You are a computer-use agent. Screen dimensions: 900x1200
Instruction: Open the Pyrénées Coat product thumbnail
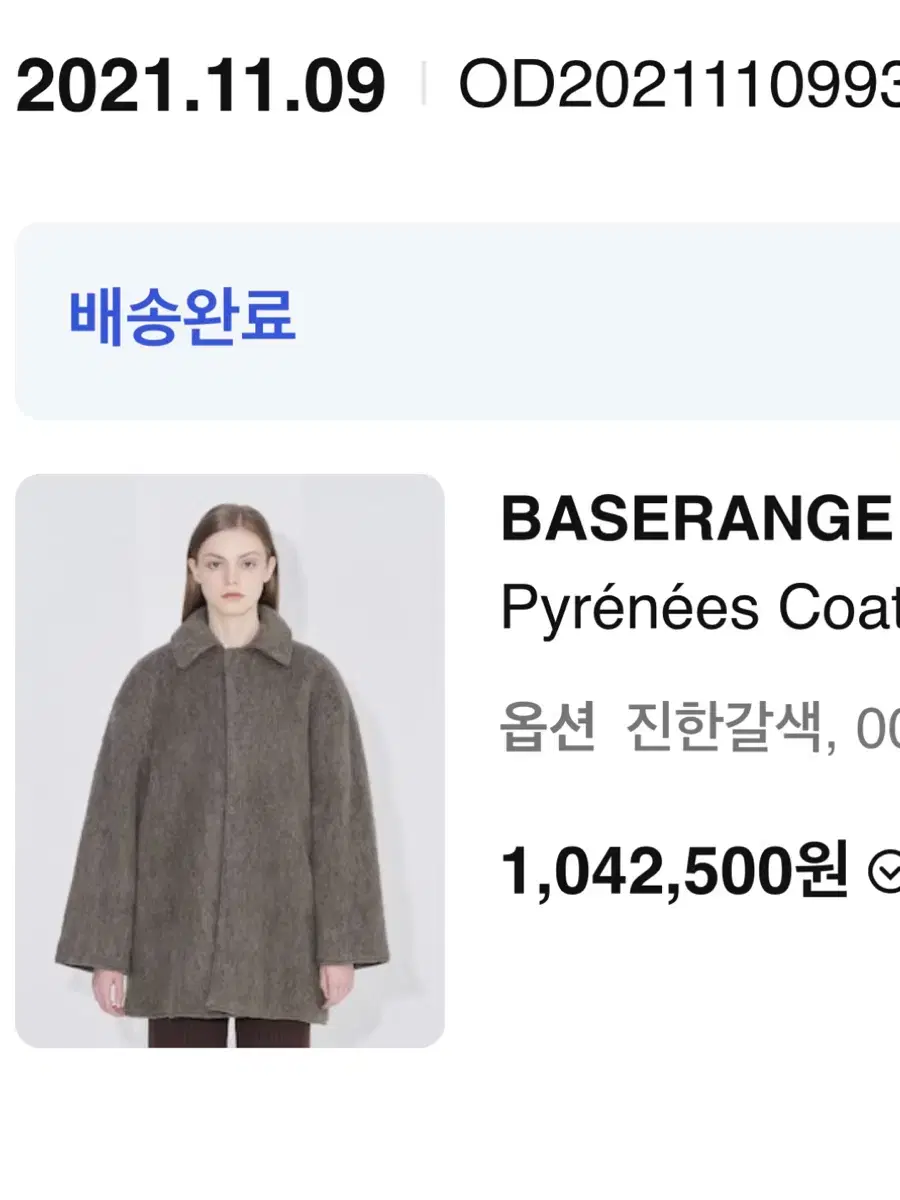(x=229, y=761)
